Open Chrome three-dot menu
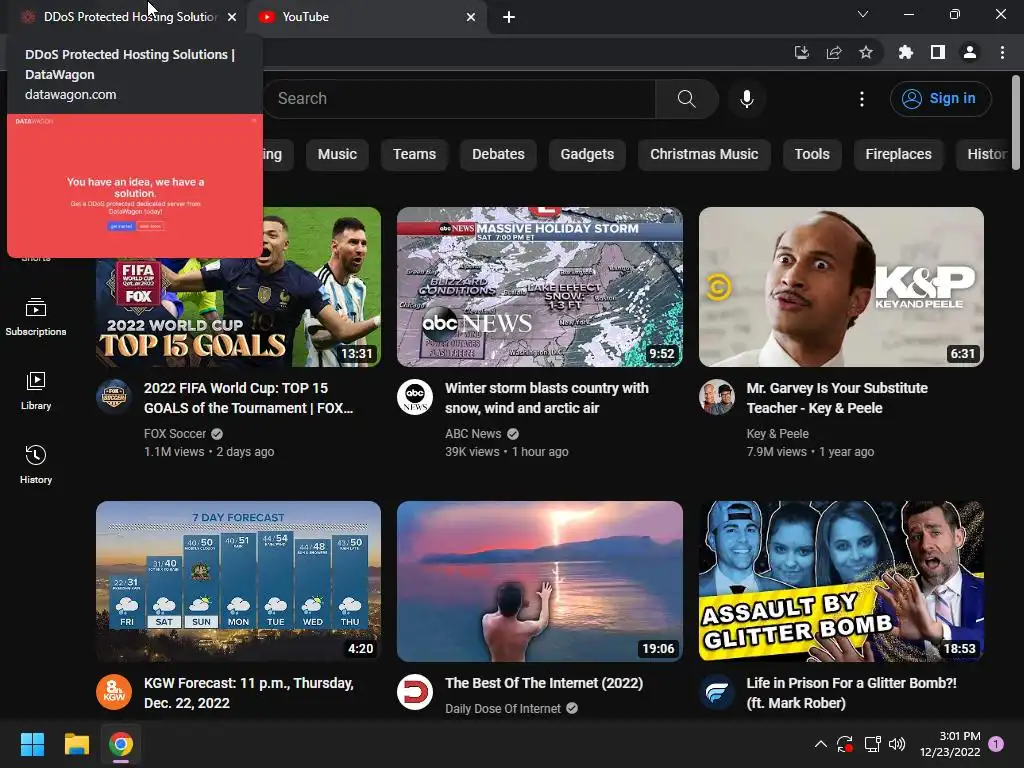 point(1002,52)
